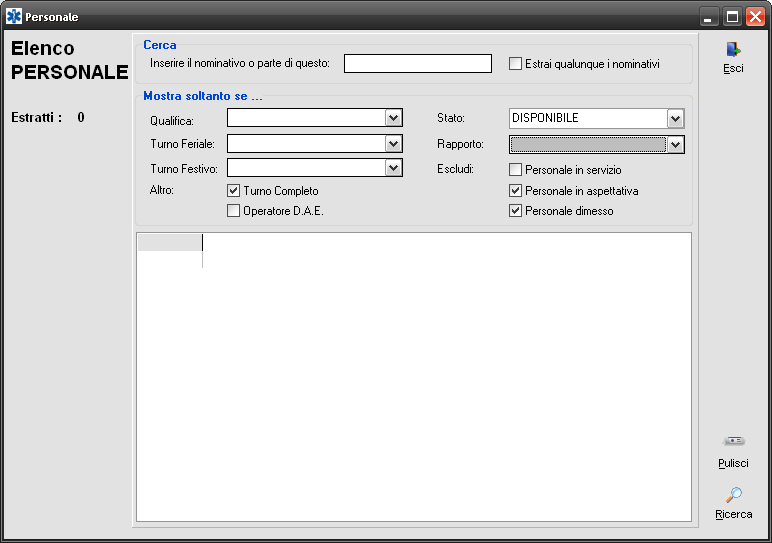Disable the Personale dimesso checkbox

(516, 211)
